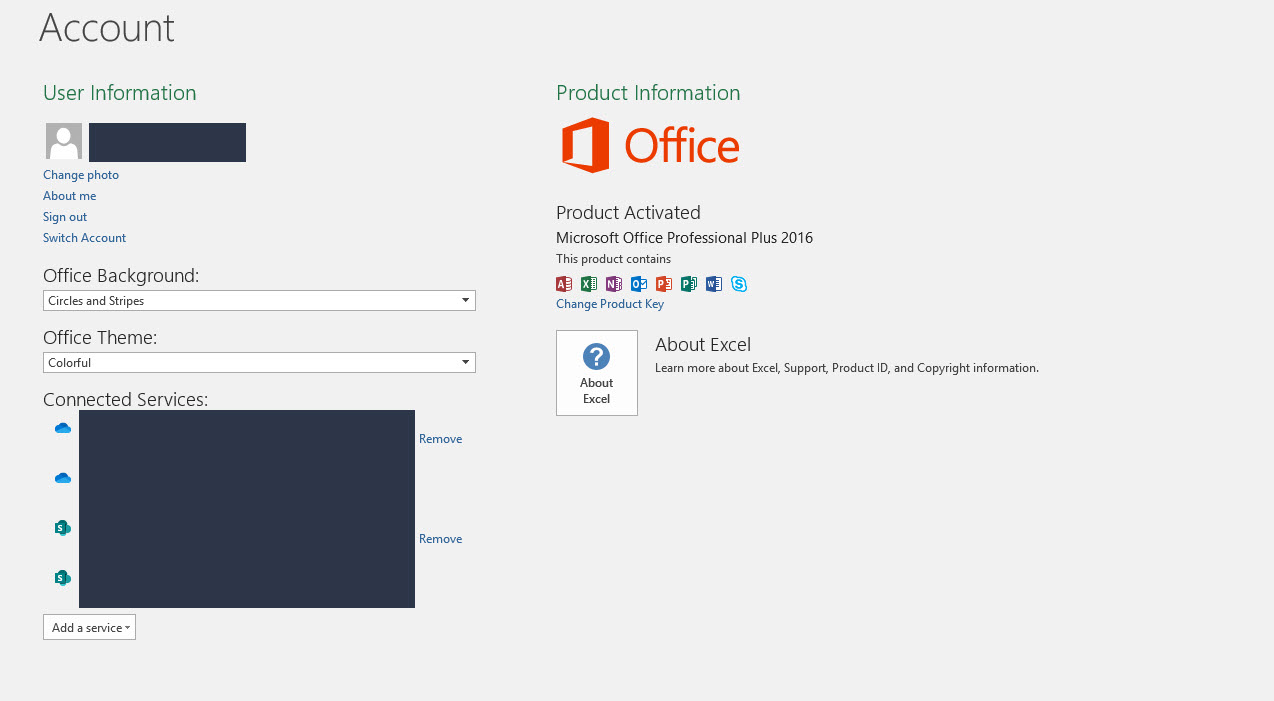Expand the Add a service menu
This screenshot has width=1274, height=701.
click(x=89, y=628)
